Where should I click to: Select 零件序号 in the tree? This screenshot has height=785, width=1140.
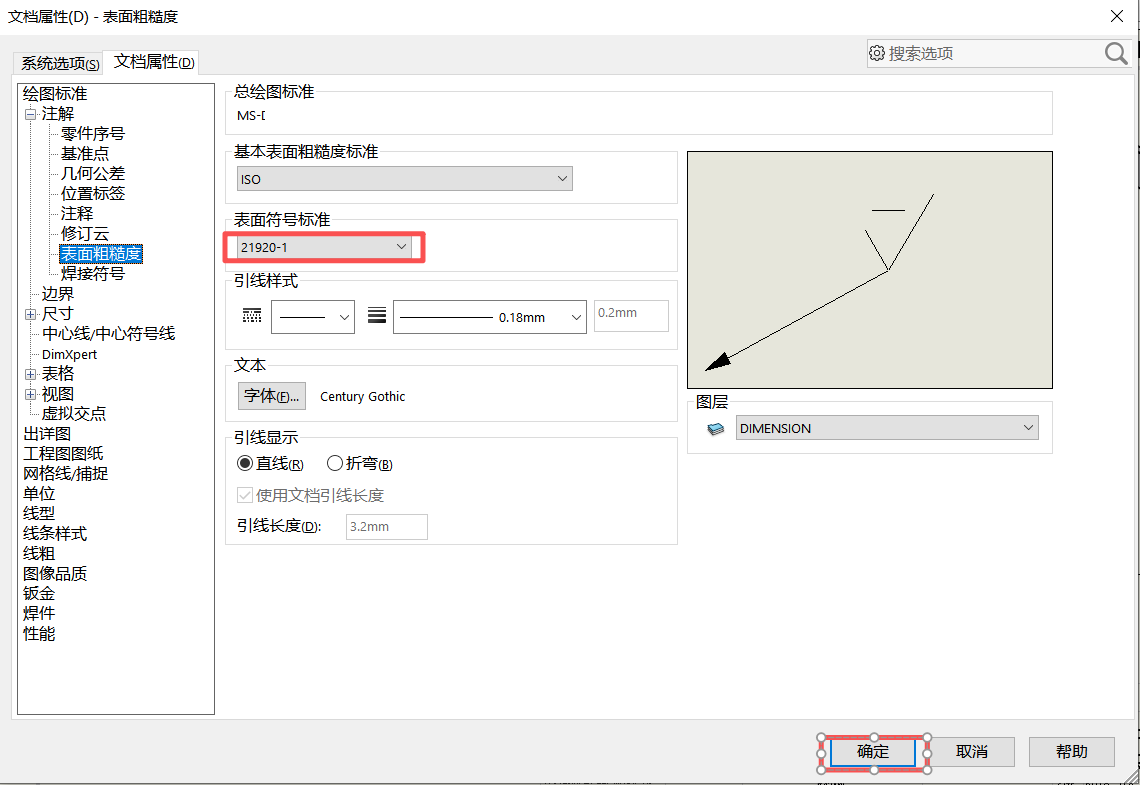click(92, 134)
